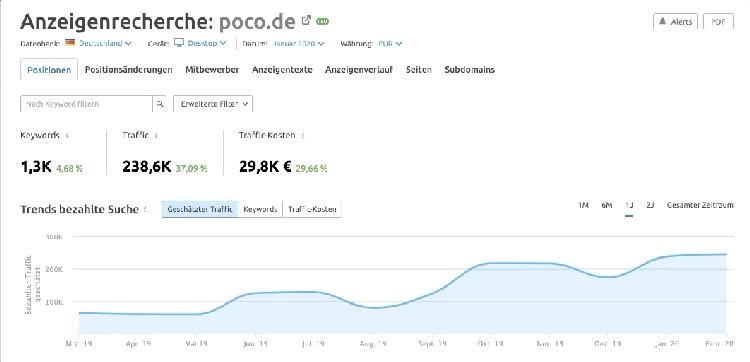Viewport: 750px width, 362px height.
Task: Switch to the Positionsänderungen tab
Action: (x=128, y=70)
